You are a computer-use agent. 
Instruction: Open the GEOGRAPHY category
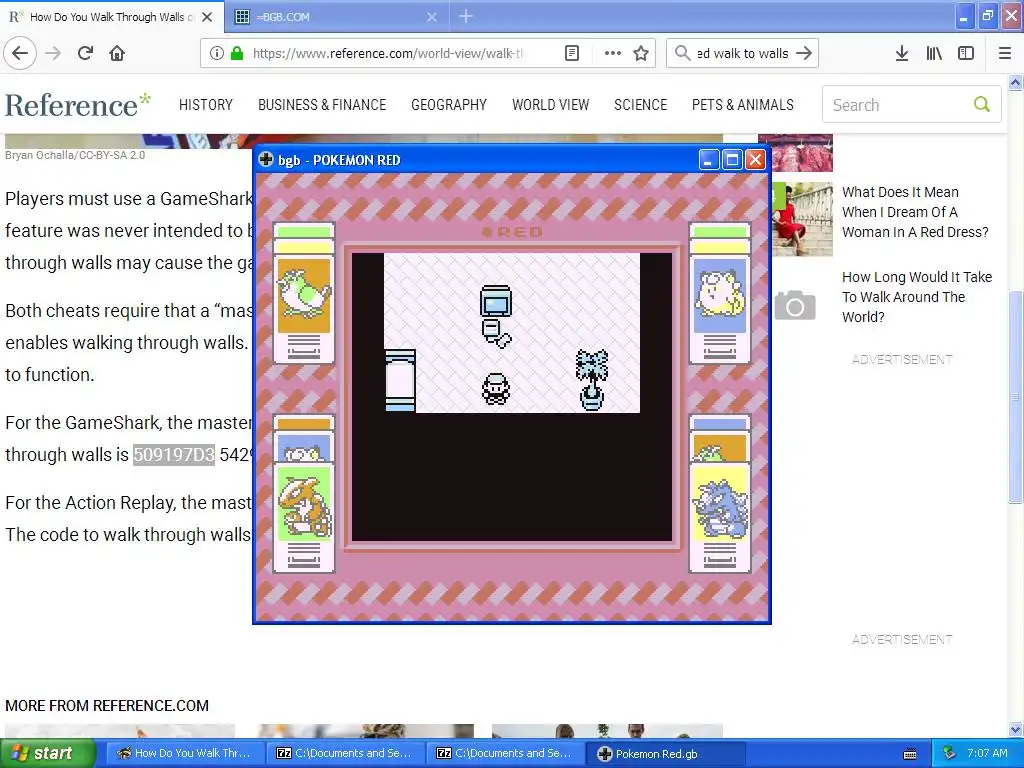[449, 104]
